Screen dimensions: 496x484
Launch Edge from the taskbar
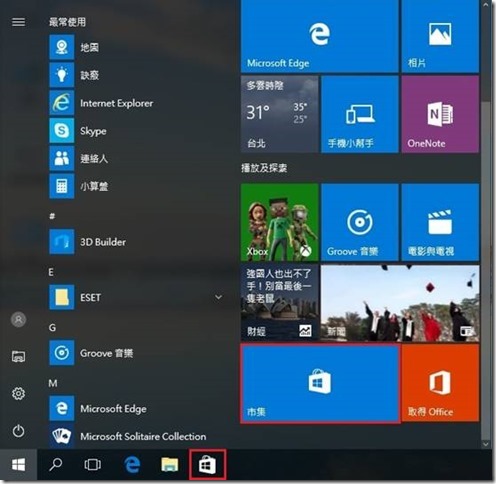pyautogui.click(x=132, y=464)
